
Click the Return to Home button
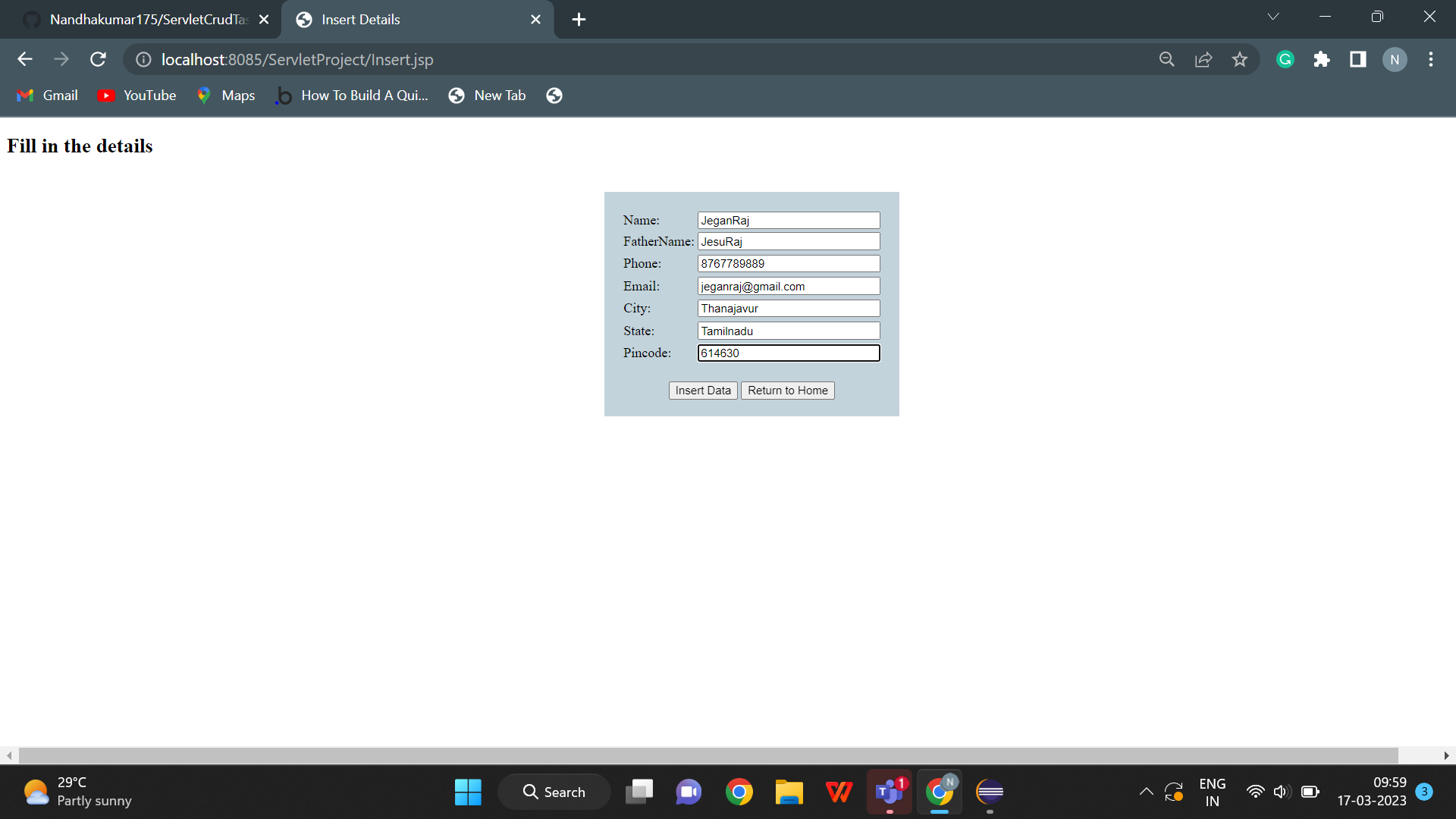(787, 390)
